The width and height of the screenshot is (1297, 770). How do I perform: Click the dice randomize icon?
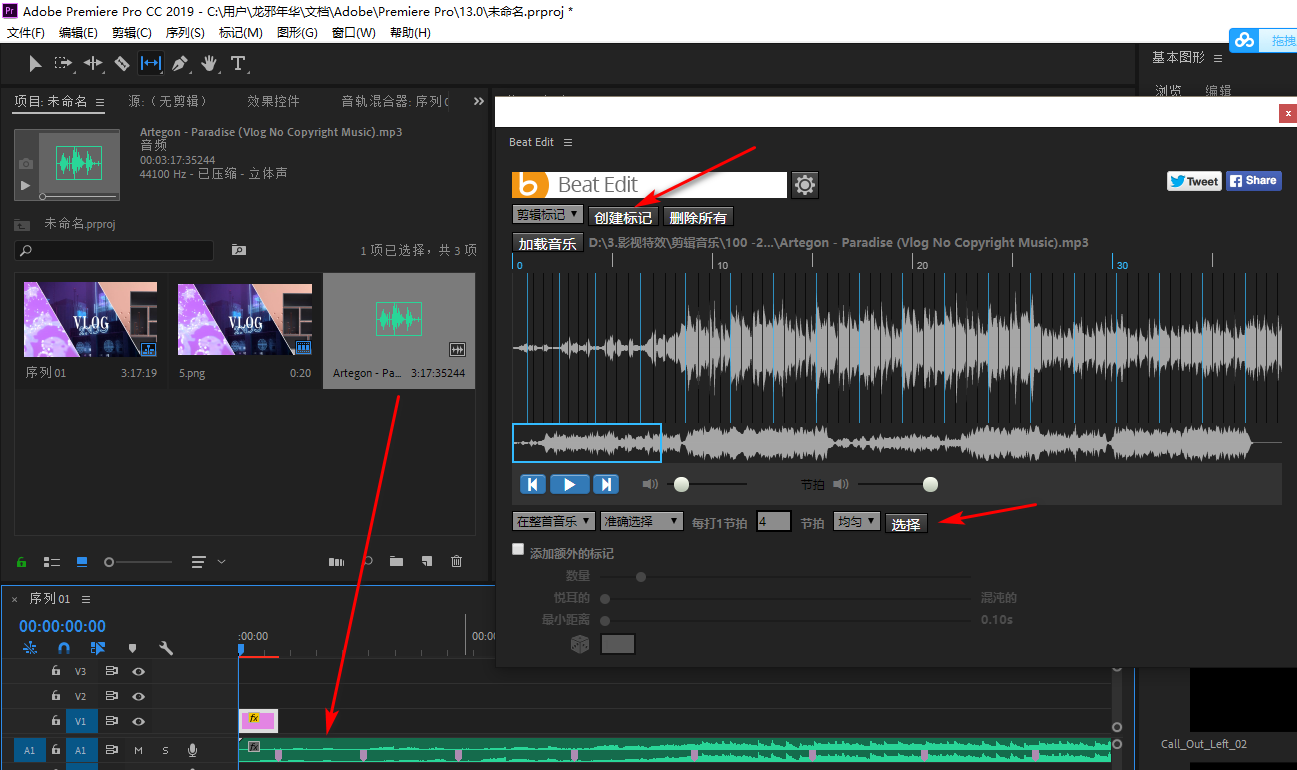pos(579,645)
